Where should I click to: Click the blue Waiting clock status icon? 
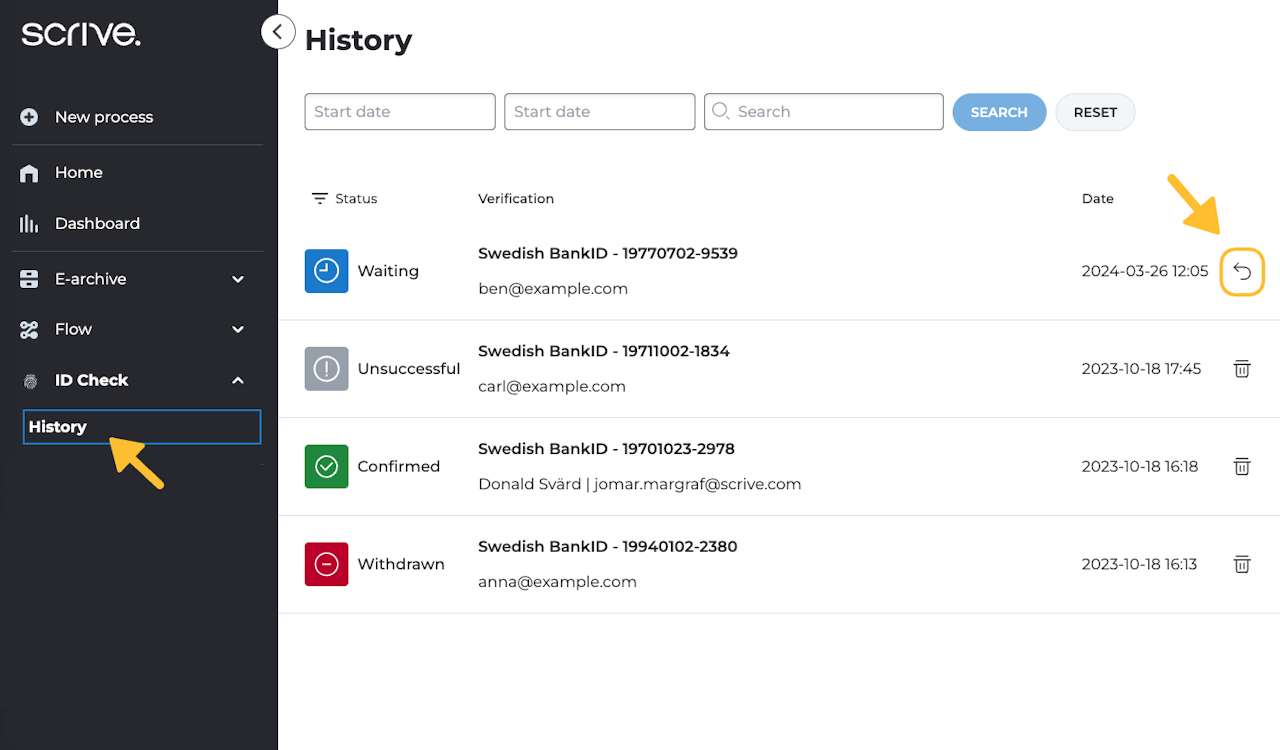click(x=326, y=271)
